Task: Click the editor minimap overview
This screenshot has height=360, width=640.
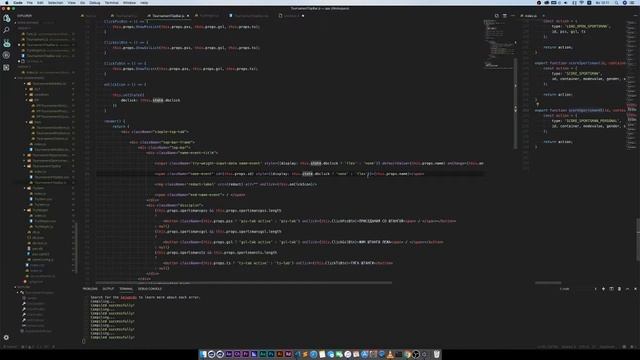Action: [x=499, y=43]
